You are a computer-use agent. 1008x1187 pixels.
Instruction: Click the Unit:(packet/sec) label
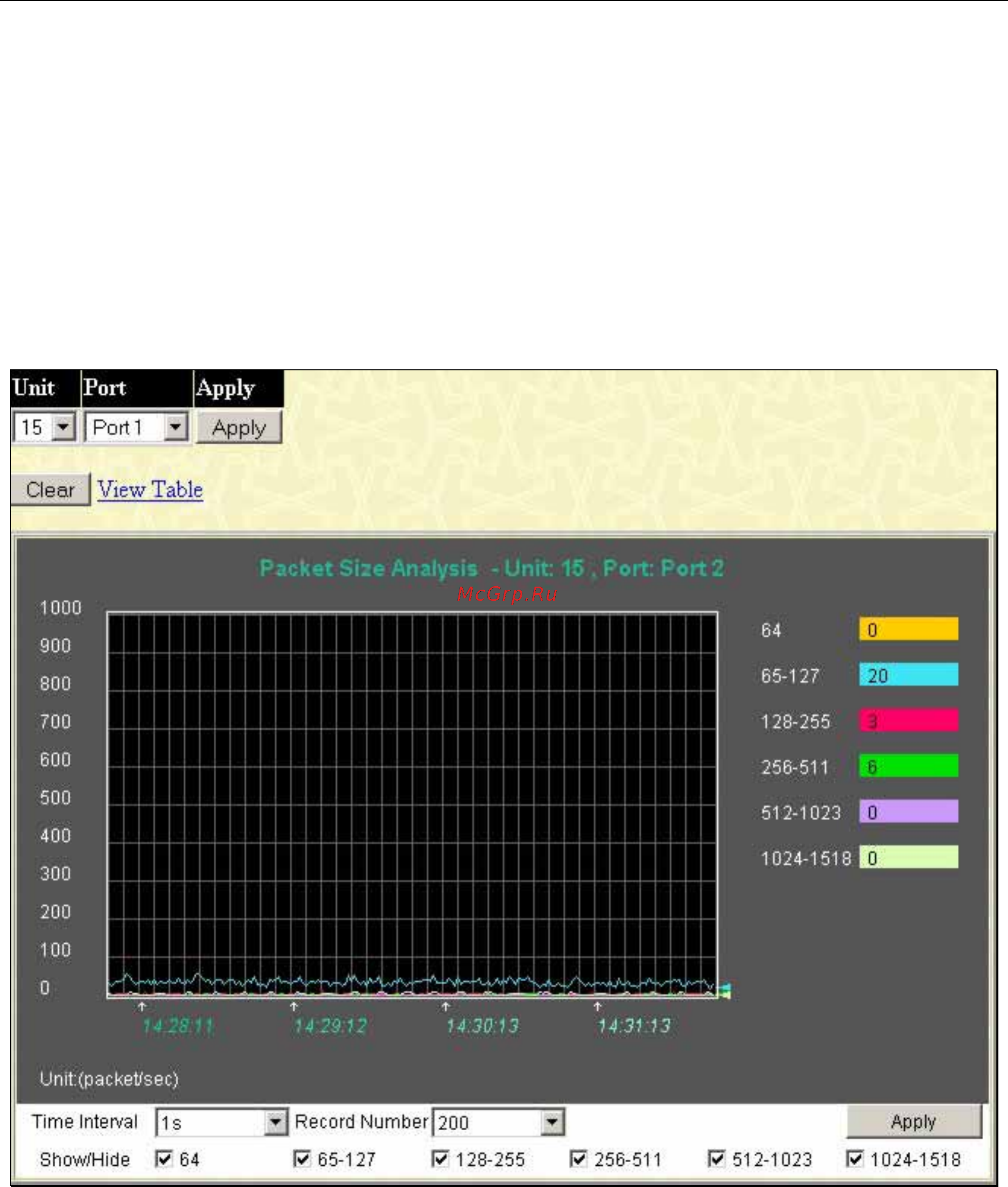[x=109, y=1079]
